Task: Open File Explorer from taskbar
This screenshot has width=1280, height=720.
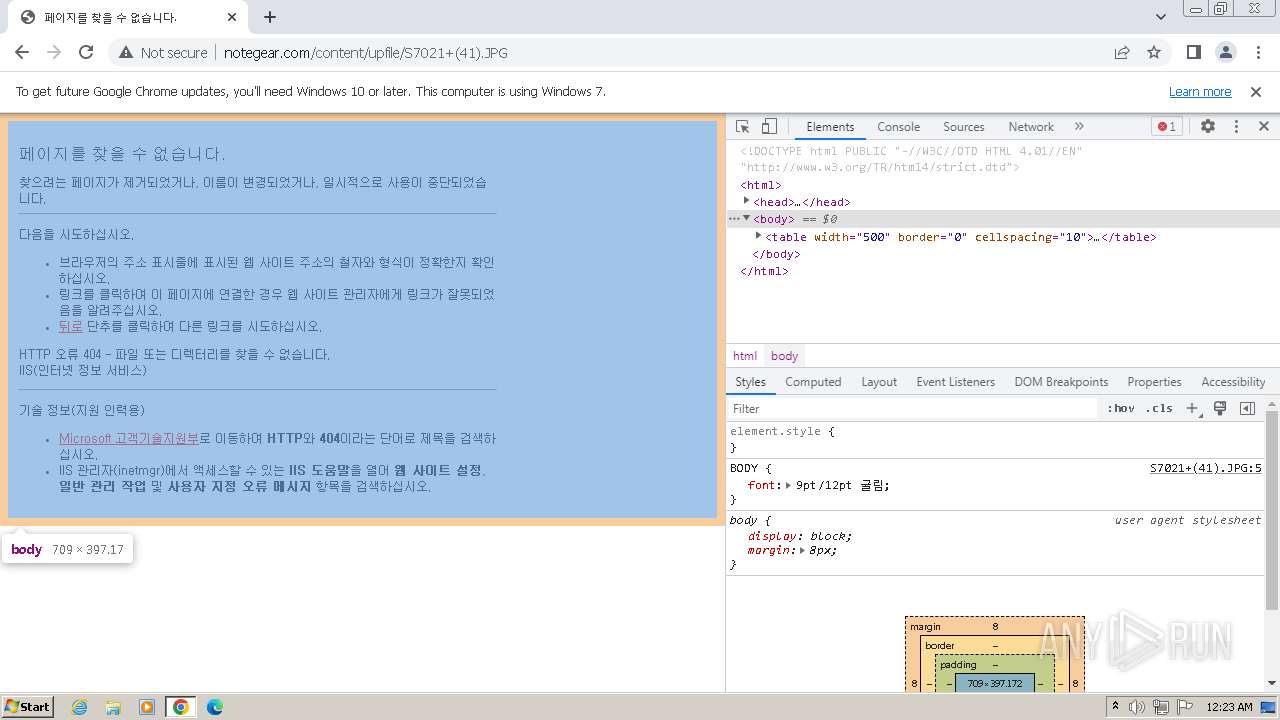Action: [113, 707]
